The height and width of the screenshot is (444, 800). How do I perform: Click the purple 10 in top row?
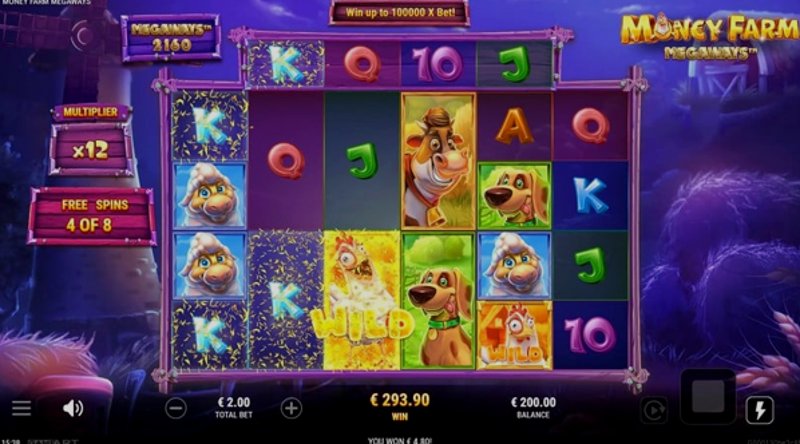(438, 64)
